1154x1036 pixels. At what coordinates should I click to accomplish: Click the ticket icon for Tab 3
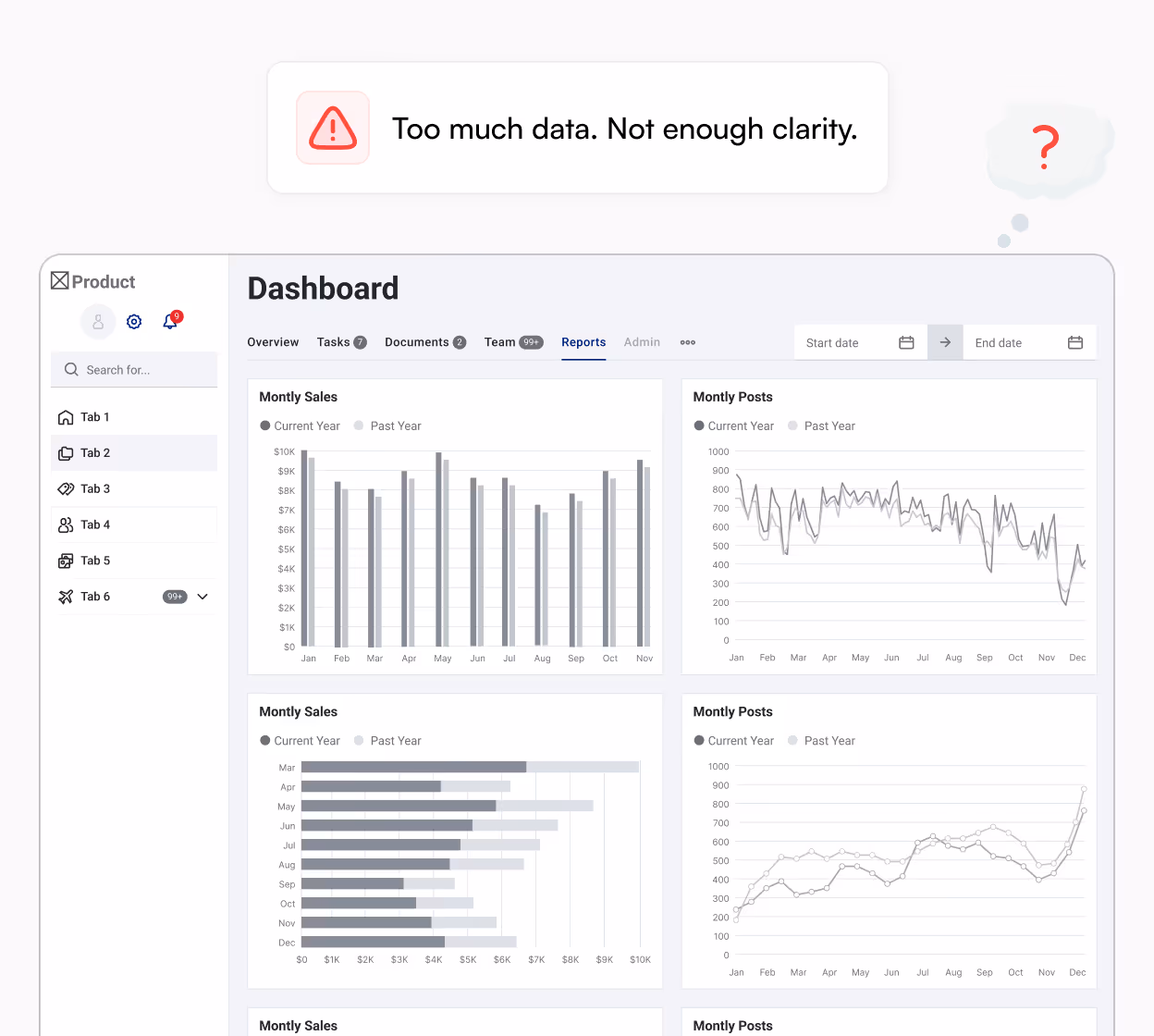(66, 489)
